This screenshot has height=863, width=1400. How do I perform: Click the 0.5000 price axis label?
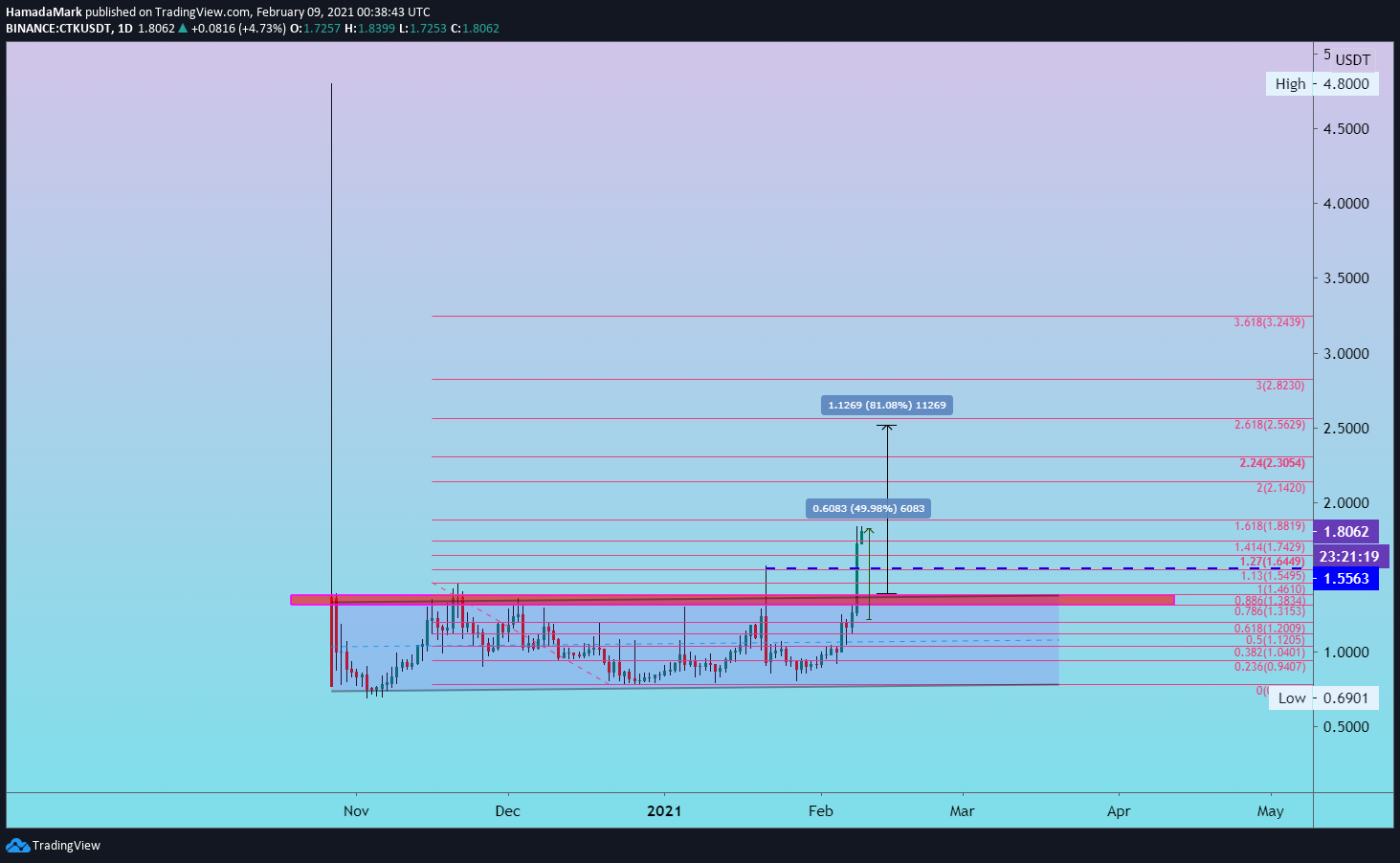pyautogui.click(x=1346, y=727)
